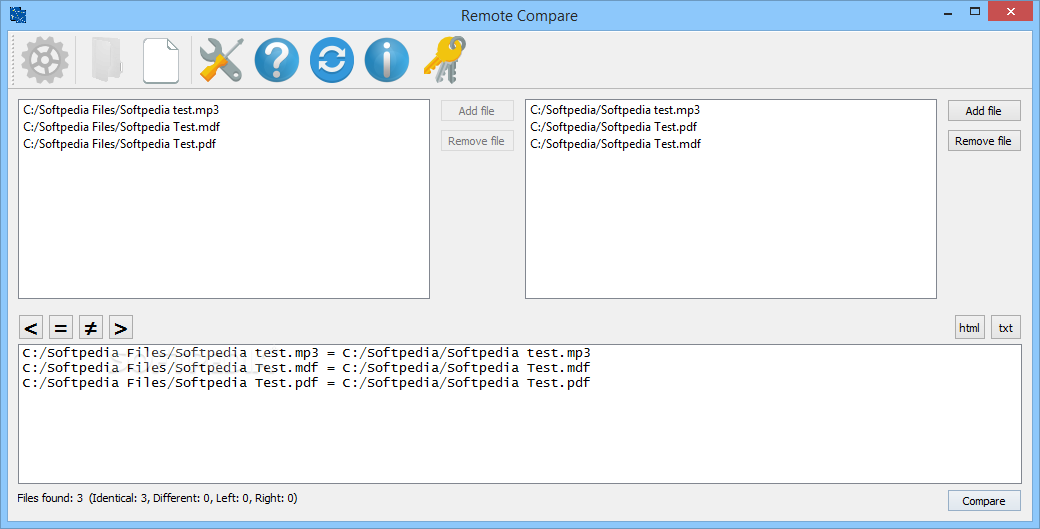Click the Remote Compare app icon in the title bar

[x=18, y=15]
